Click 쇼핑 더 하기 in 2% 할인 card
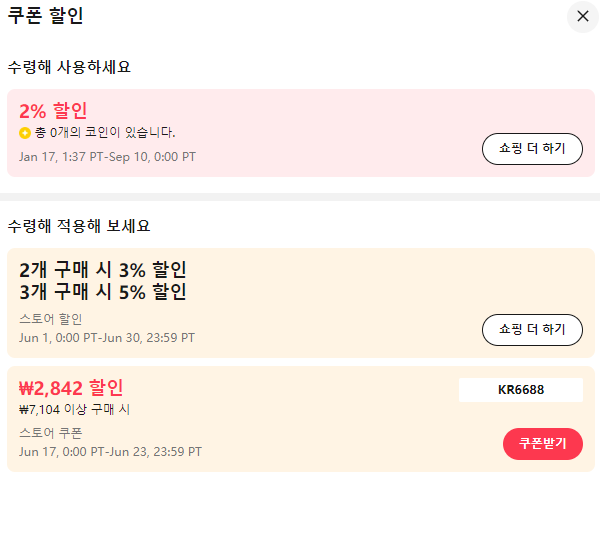 click(x=532, y=149)
